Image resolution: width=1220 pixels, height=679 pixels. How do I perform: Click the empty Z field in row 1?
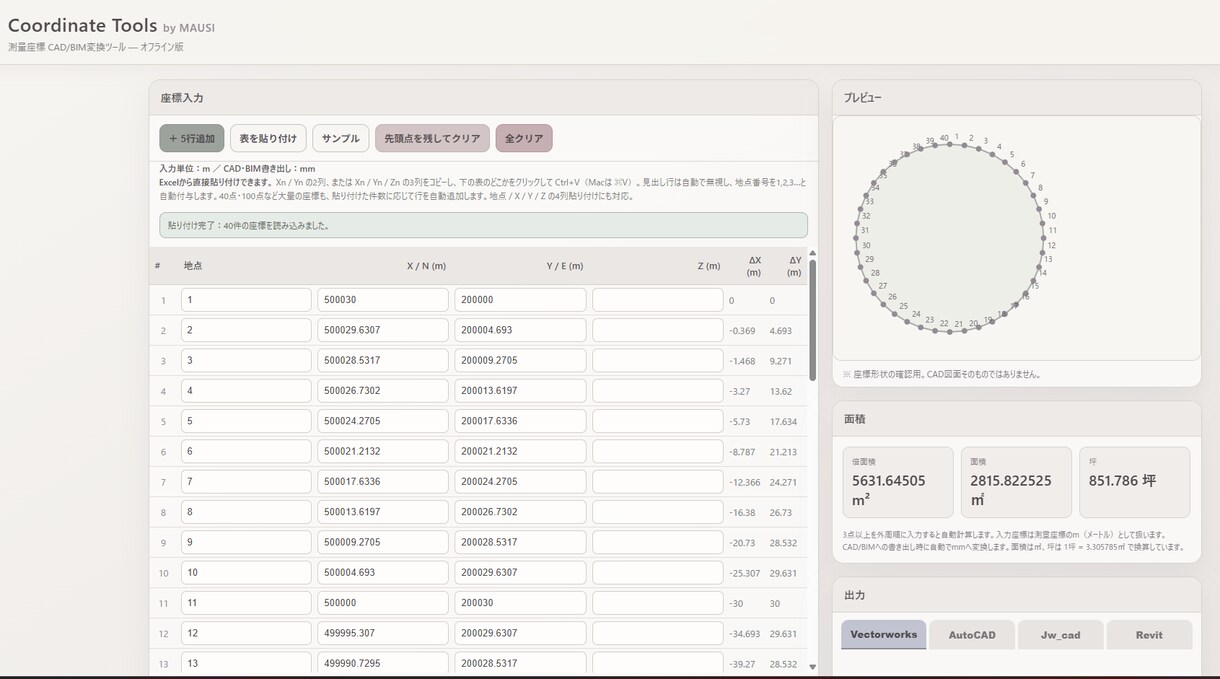coord(657,300)
